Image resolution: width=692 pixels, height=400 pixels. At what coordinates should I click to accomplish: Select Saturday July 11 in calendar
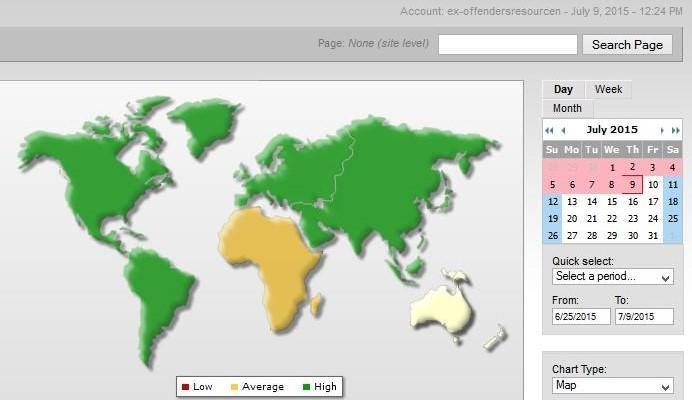point(673,185)
